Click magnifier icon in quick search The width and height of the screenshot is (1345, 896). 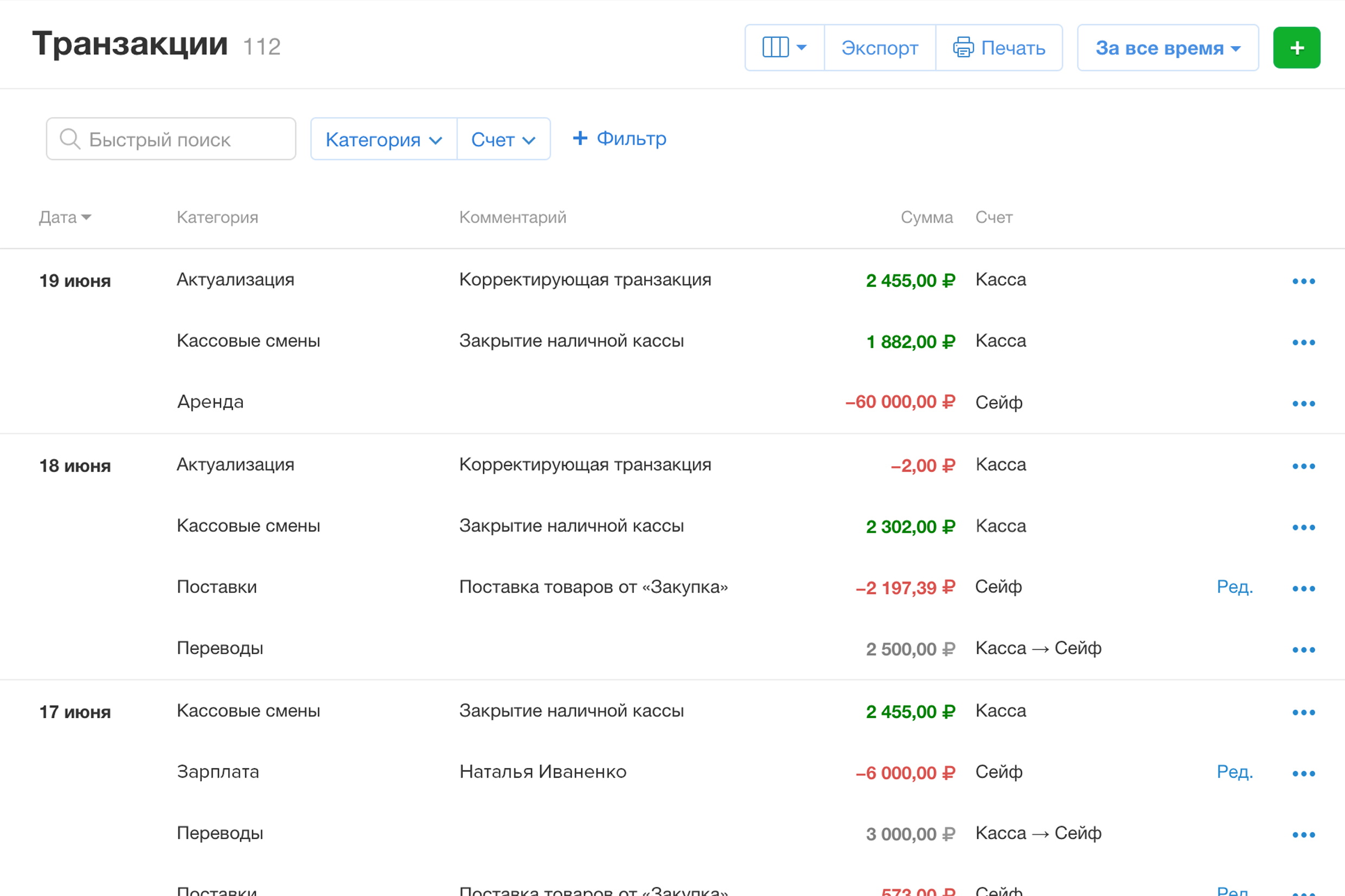70,139
